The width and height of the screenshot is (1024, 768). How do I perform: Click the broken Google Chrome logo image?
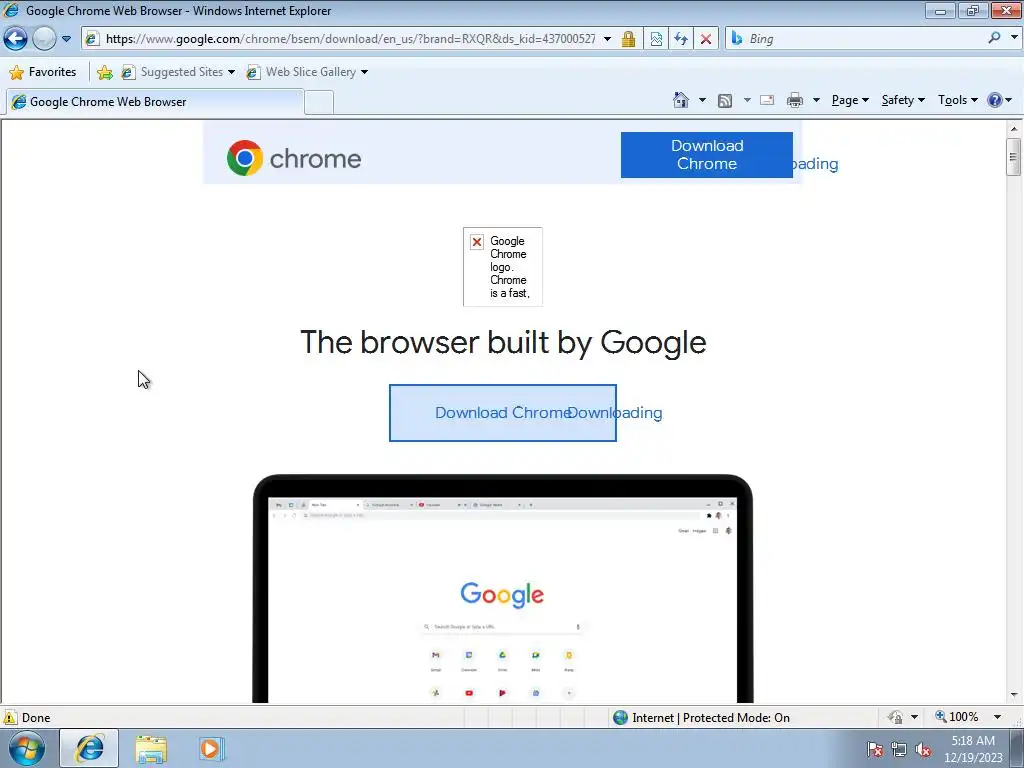[x=503, y=266]
